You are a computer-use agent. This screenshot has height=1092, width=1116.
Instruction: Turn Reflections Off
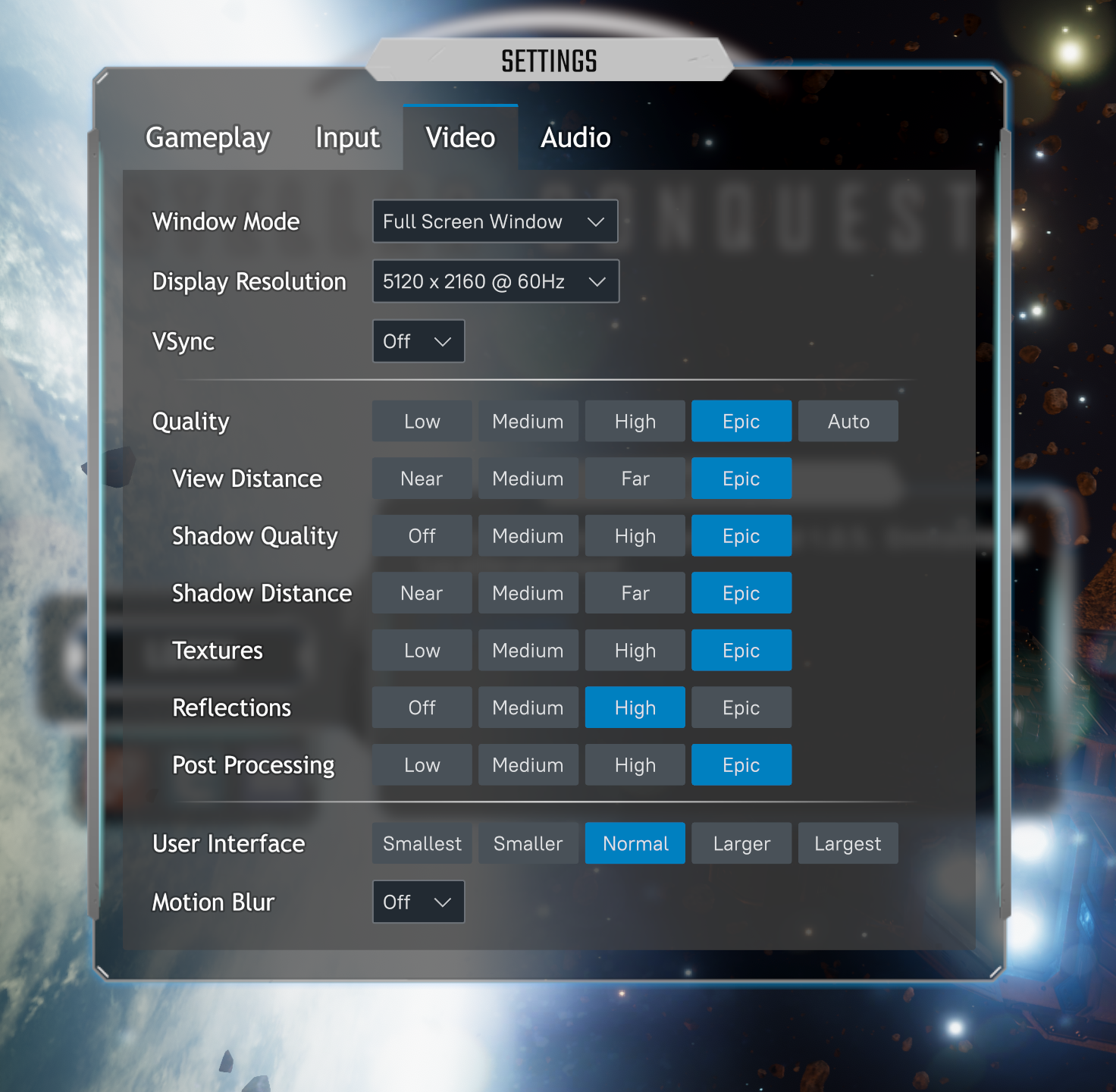pos(422,708)
